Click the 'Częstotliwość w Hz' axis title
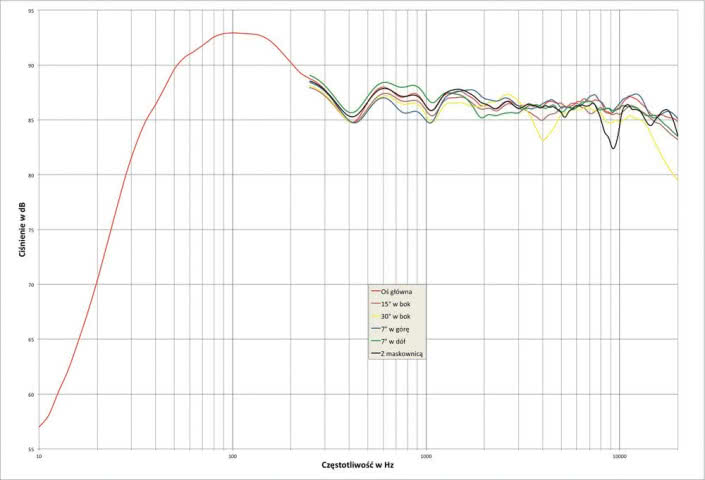The image size is (705, 480). (360, 465)
